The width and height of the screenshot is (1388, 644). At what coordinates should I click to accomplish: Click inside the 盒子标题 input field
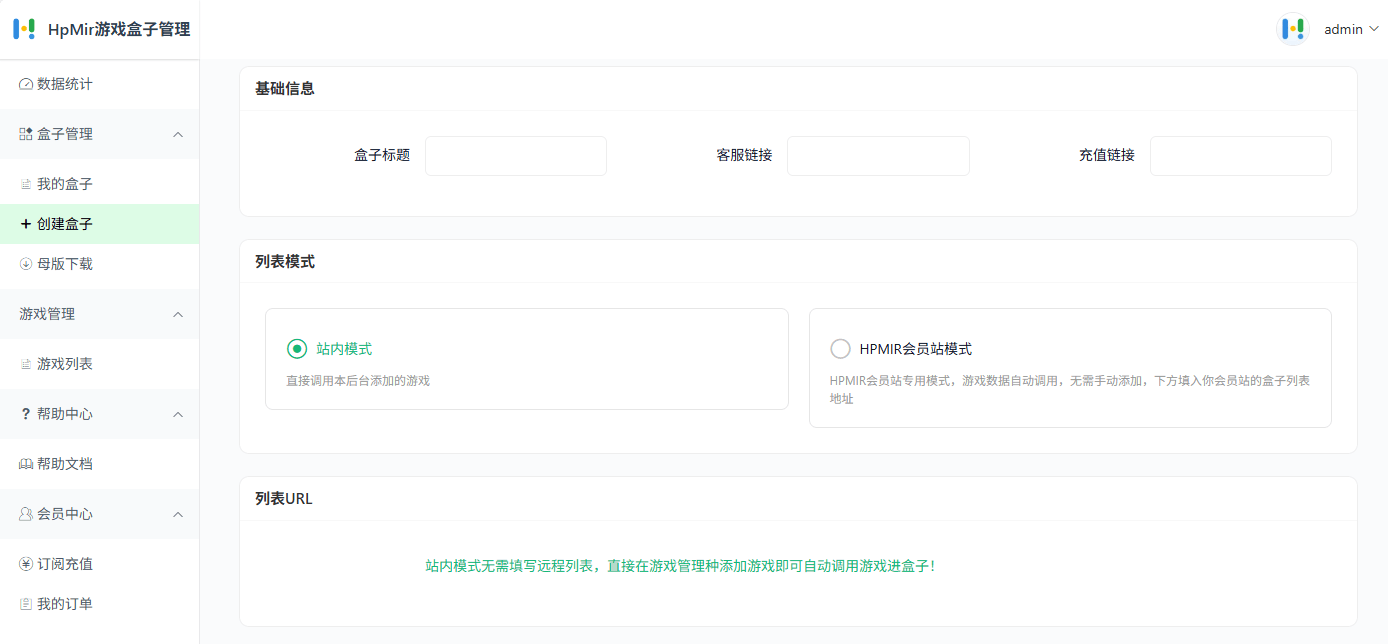516,156
